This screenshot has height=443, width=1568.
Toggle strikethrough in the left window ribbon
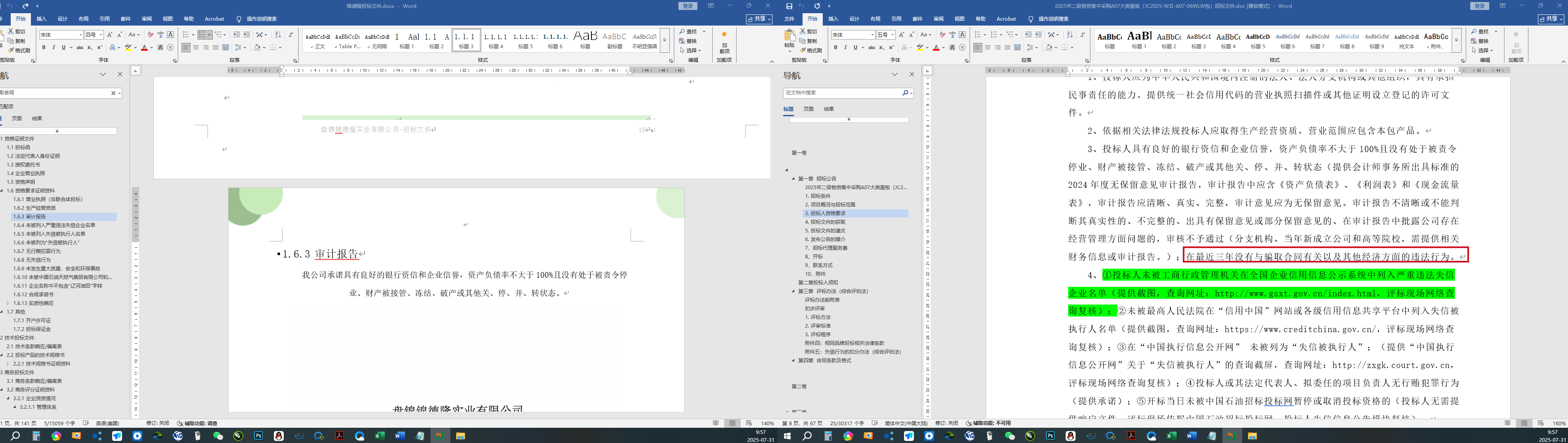[x=80, y=47]
